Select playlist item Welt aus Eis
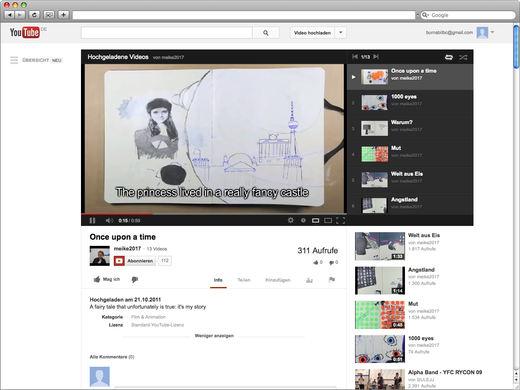 coord(410,180)
